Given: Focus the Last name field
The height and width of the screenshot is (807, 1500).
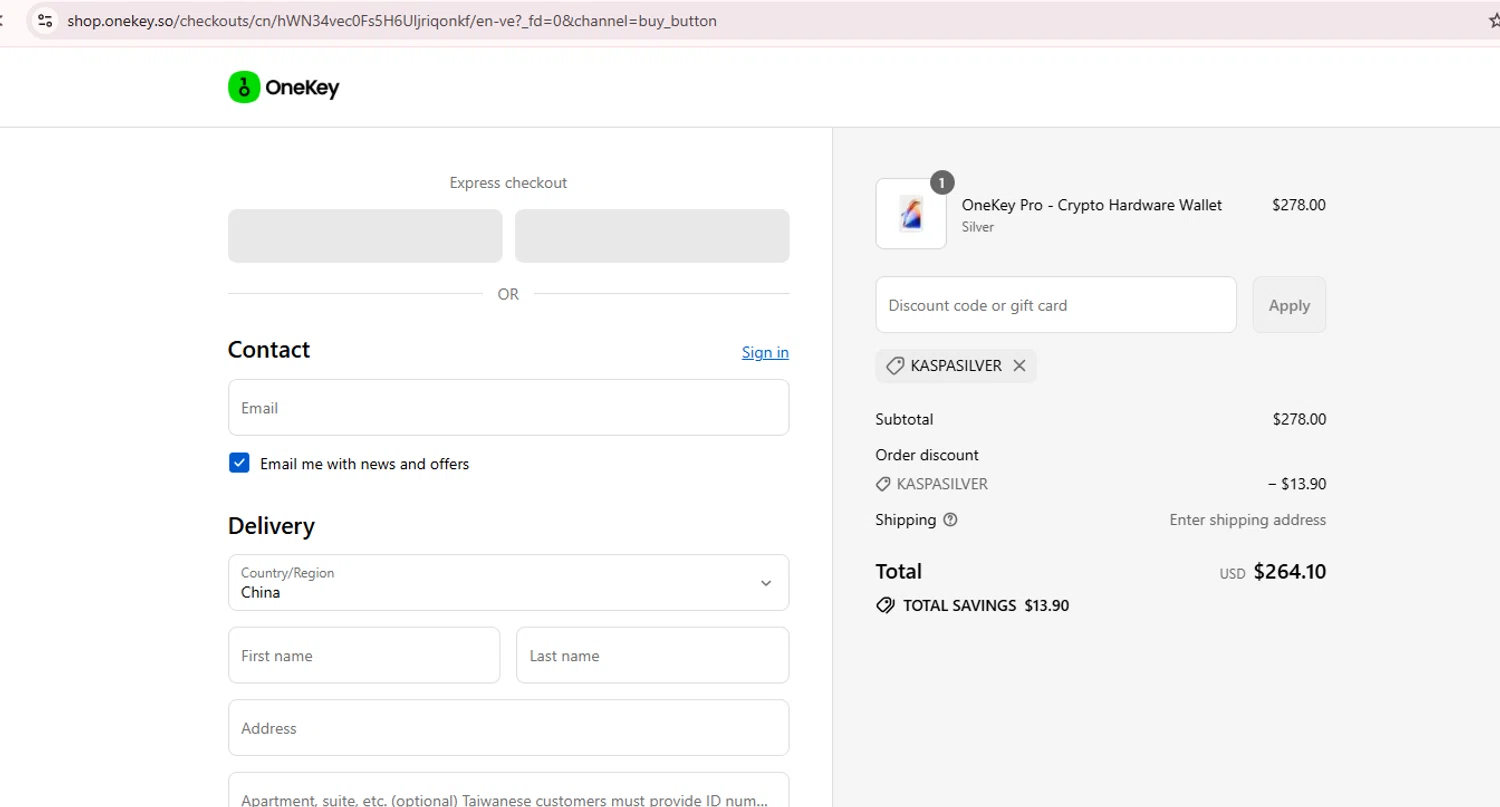Looking at the screenshot, I should pyautogui.click(x=652, y=656).
